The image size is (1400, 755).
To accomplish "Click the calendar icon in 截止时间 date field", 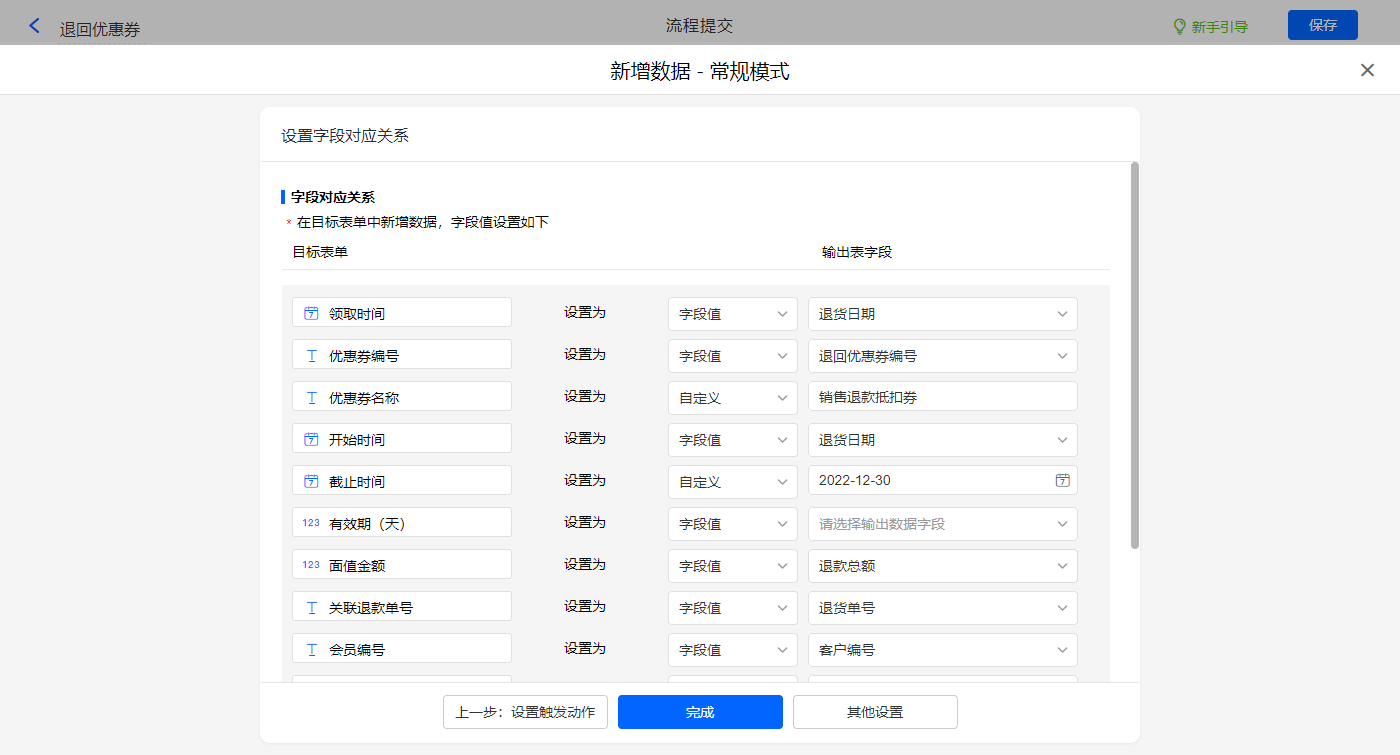I will (x=1062, y=481).
